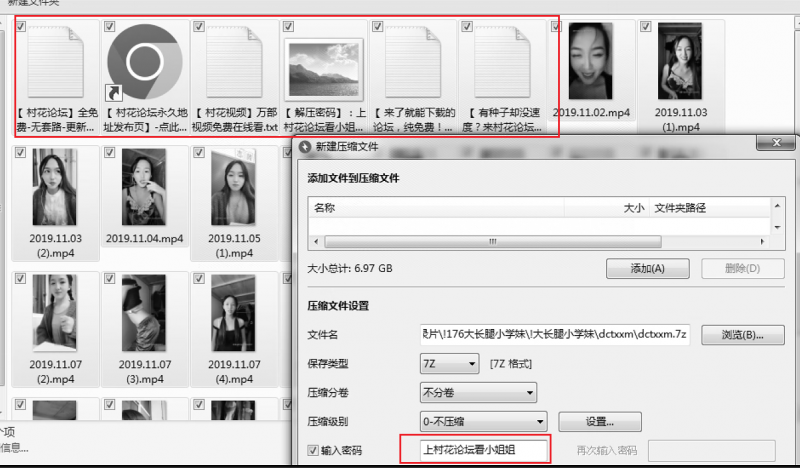800x468 pixels.
Task: Expand the 压缩分卷 不分卷 dropdown
Action: coord(478,393)
